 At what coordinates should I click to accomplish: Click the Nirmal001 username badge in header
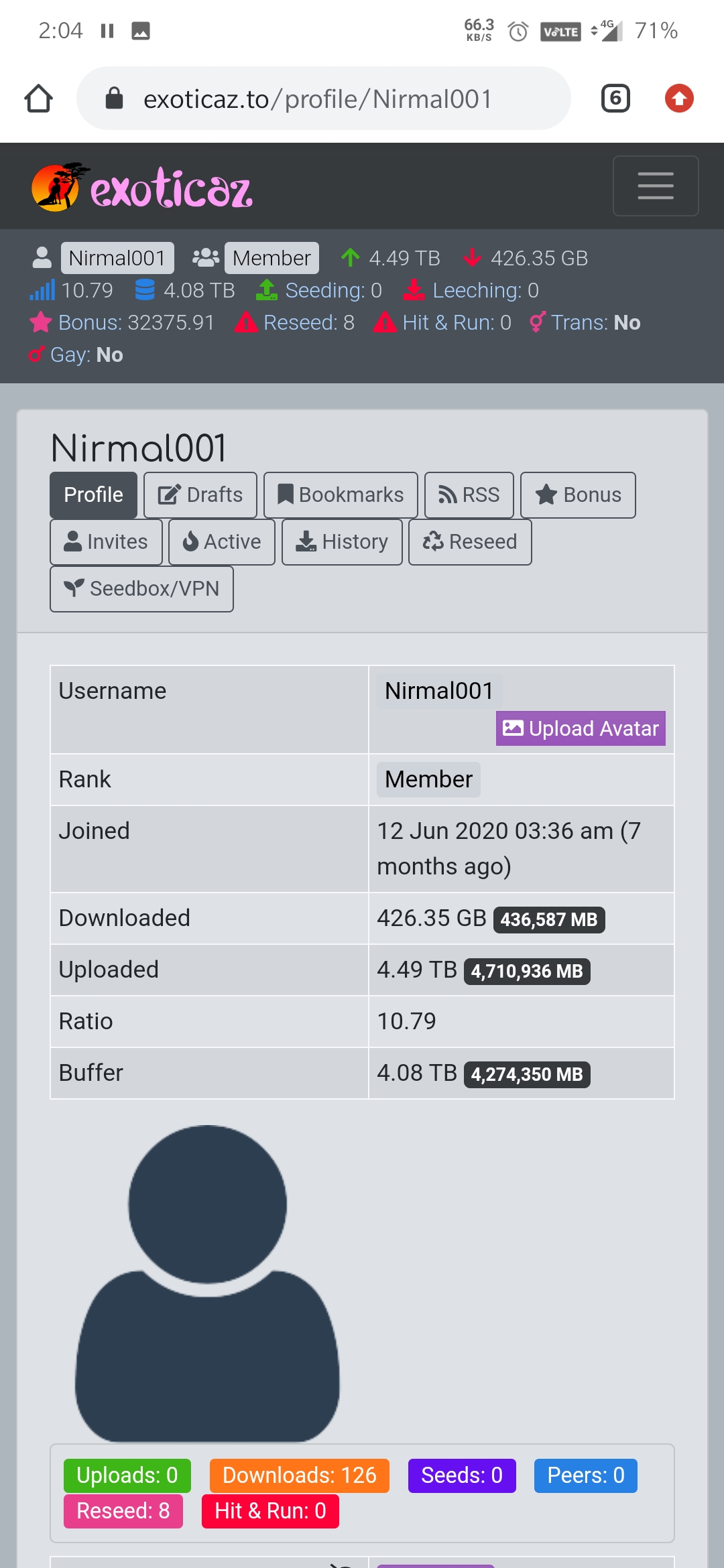(x=117, y=258)
